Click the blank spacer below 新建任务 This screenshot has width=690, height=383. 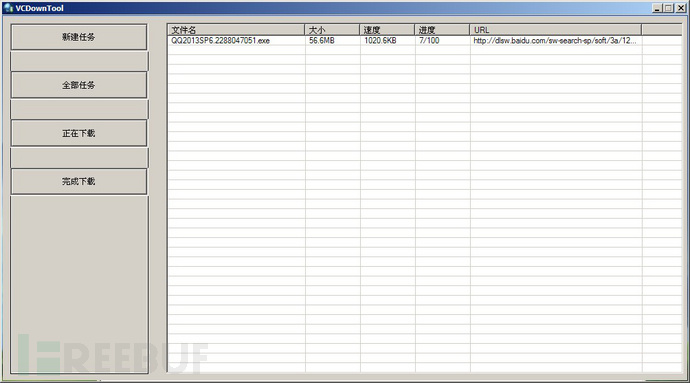click(79, 61)
